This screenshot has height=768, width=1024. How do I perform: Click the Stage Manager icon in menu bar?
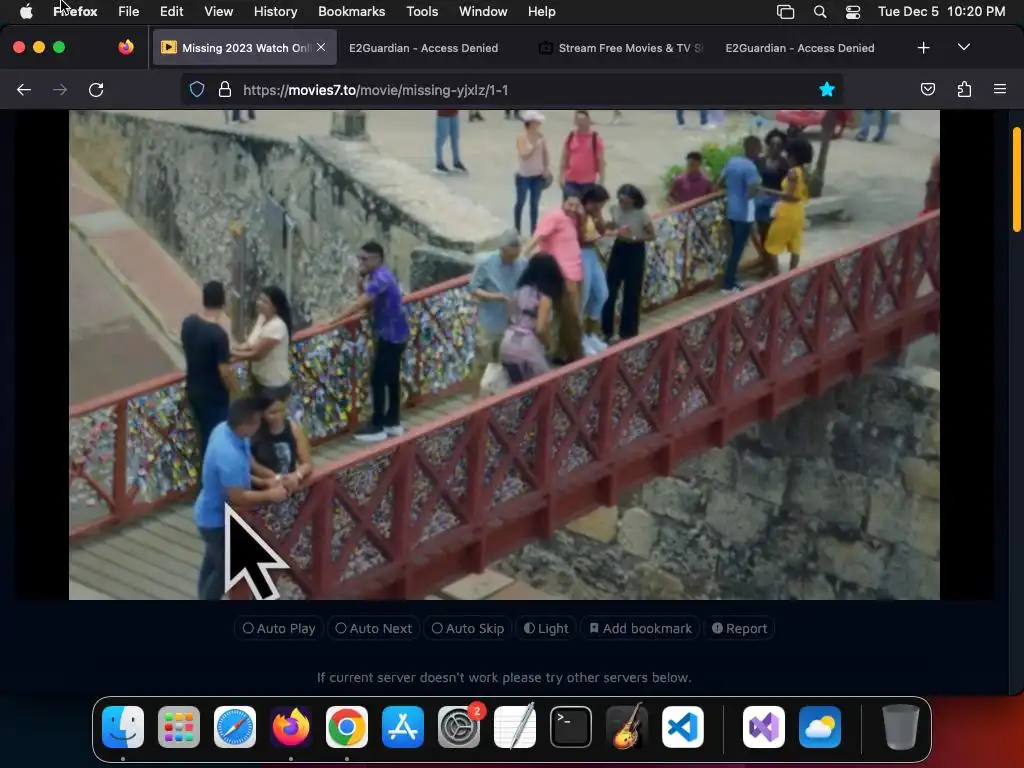[786, 12]
